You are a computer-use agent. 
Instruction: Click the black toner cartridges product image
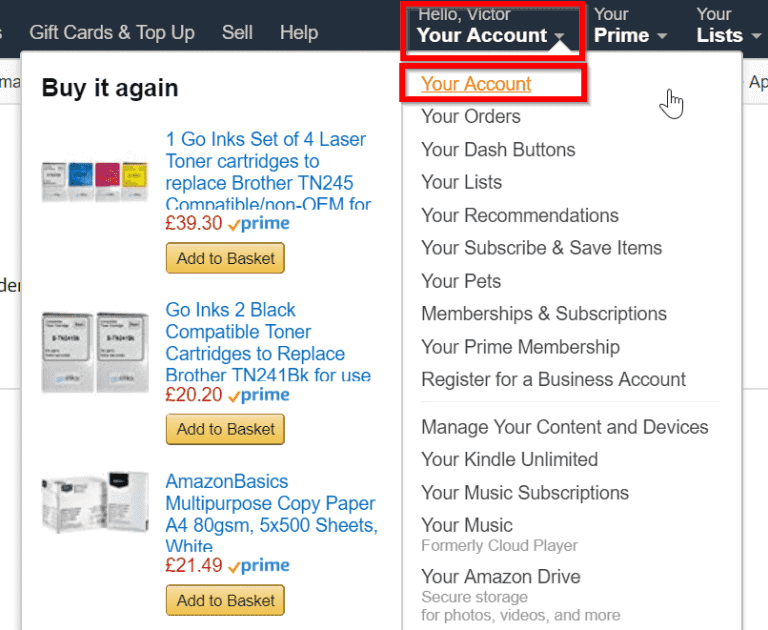[x=95, y=352]
